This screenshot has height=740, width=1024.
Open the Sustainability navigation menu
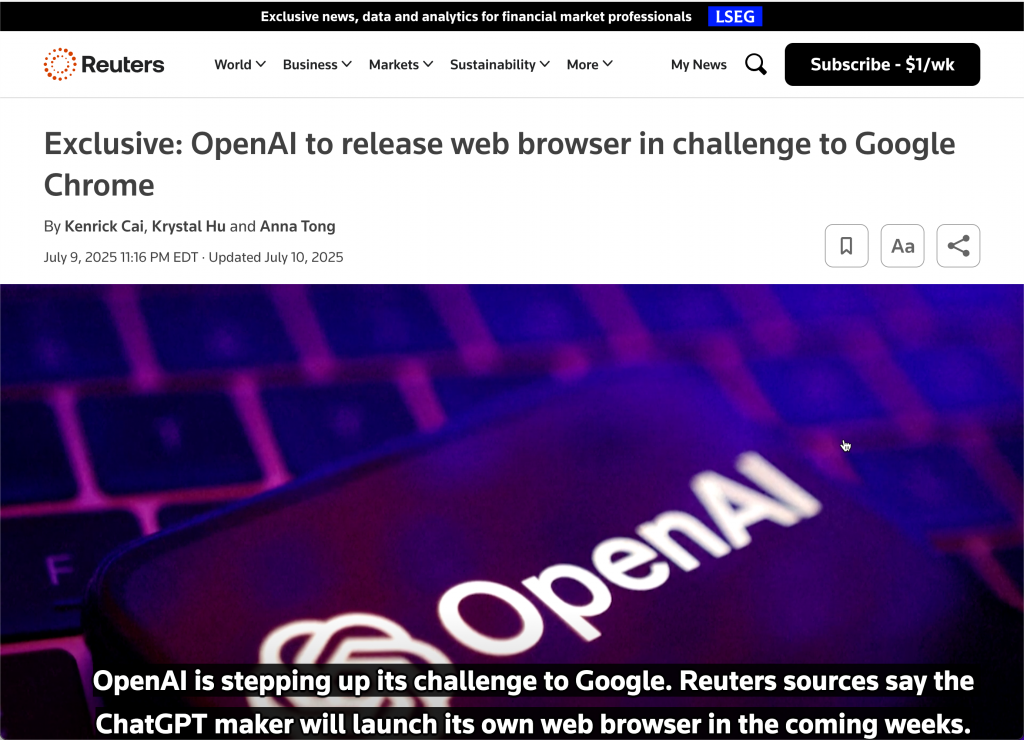pos(499,65)
